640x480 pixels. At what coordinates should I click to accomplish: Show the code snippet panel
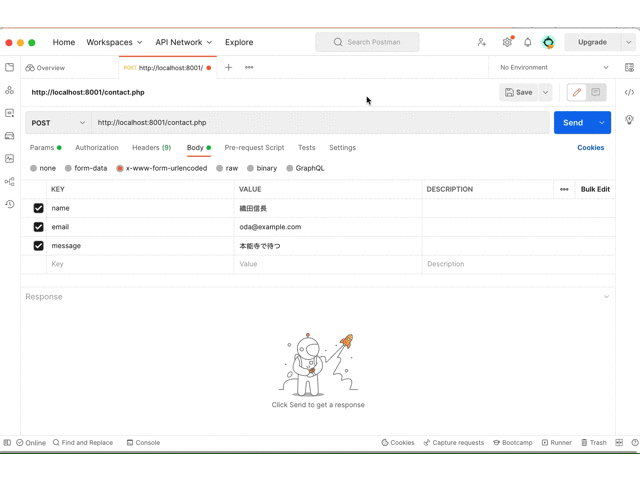click(x=629, y=92)
